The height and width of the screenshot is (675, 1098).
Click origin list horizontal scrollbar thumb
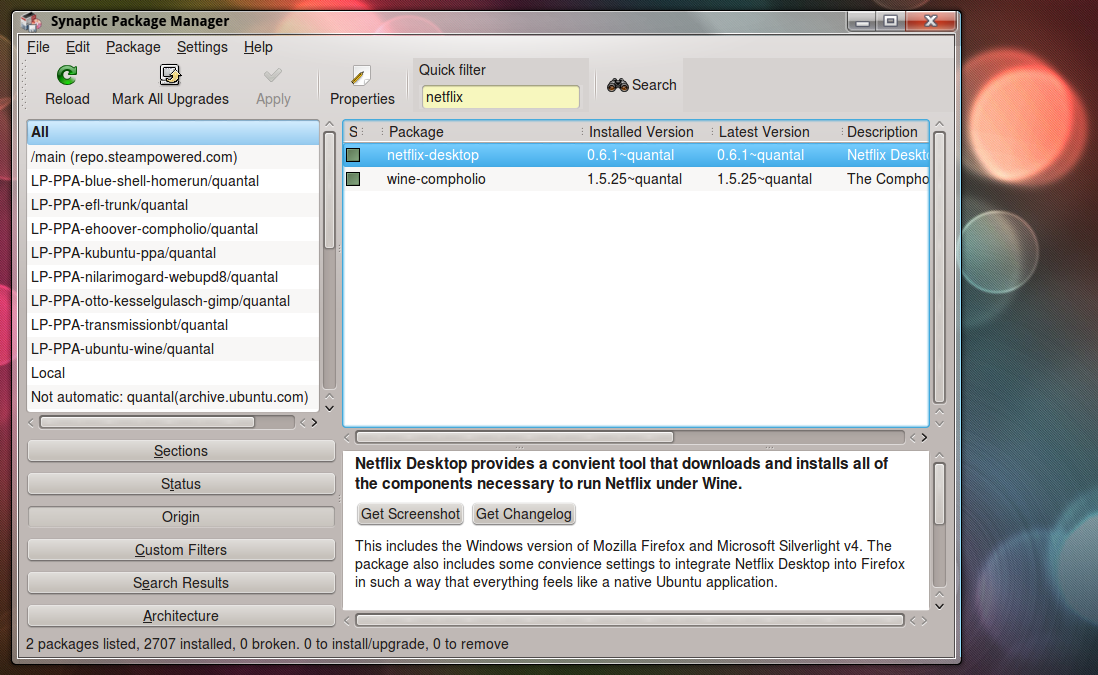point(147,422)
